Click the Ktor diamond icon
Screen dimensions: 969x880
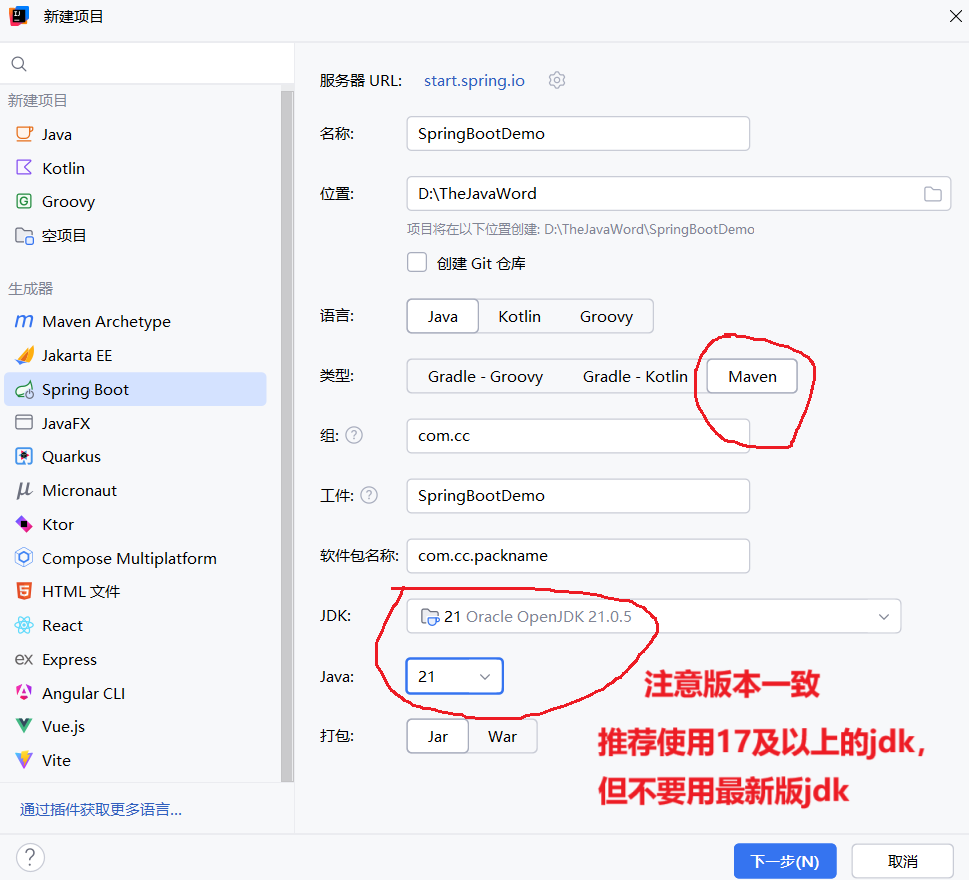[x=24, y=524]
